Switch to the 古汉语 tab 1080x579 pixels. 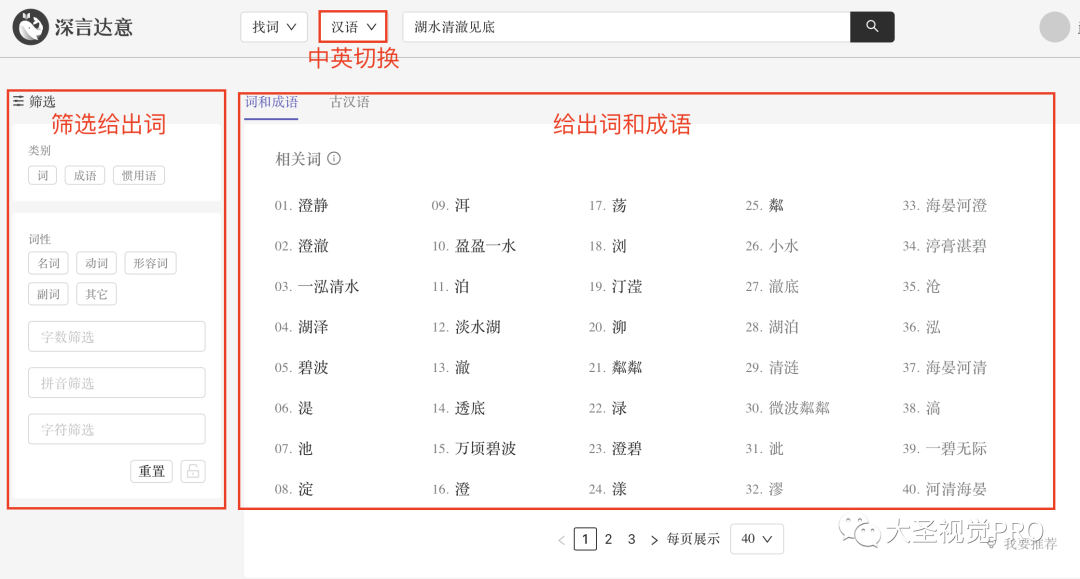(350, 102)
